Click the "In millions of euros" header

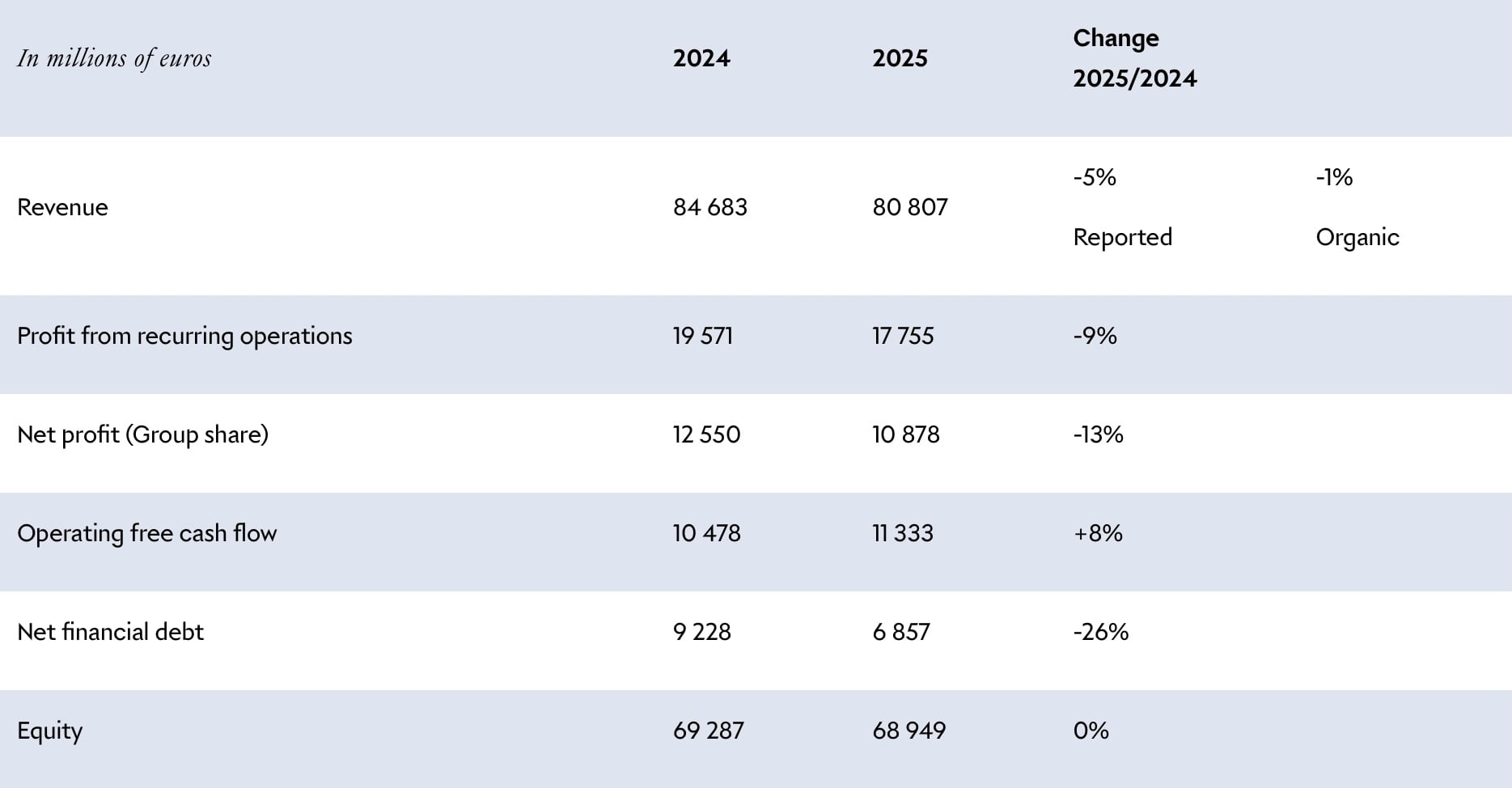(114, 58)
